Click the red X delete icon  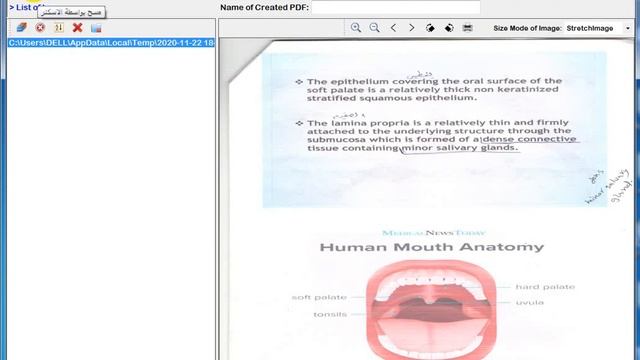click(x=78, y=27)
